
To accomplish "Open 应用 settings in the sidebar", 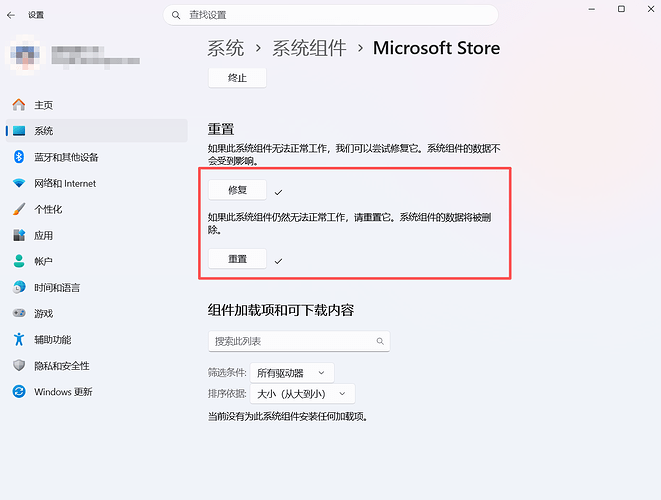I will 97,235.
